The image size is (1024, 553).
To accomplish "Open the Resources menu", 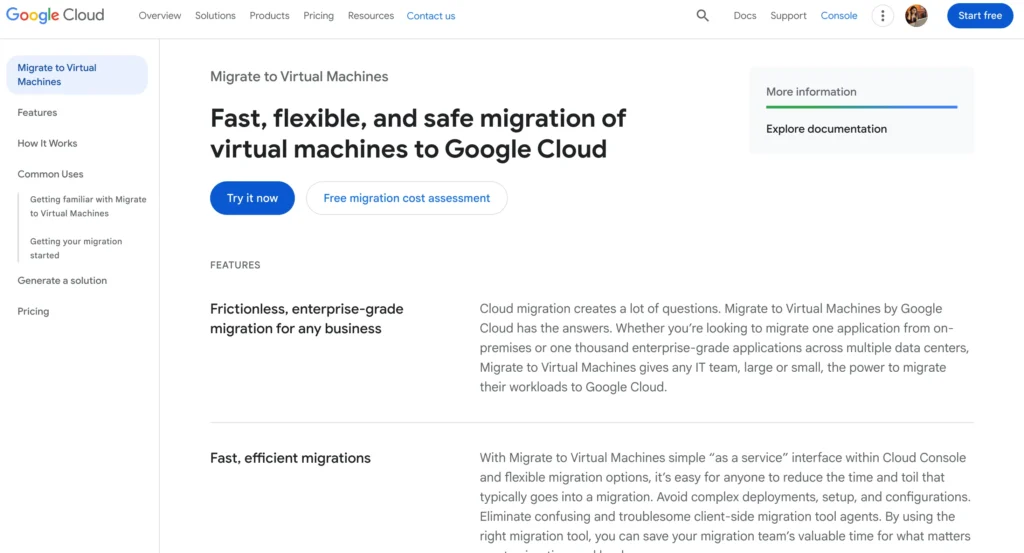I will (370, 16).
